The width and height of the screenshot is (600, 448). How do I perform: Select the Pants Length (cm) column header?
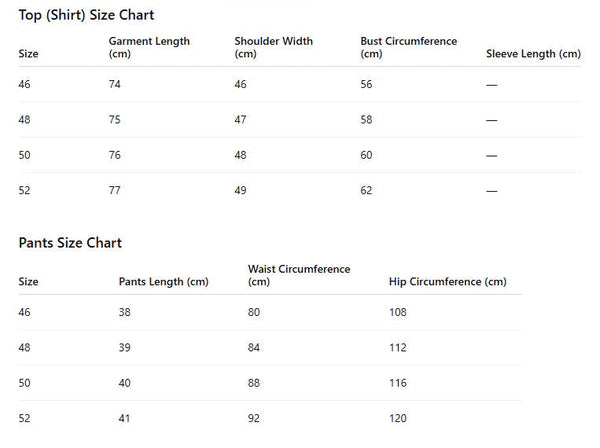163,282
